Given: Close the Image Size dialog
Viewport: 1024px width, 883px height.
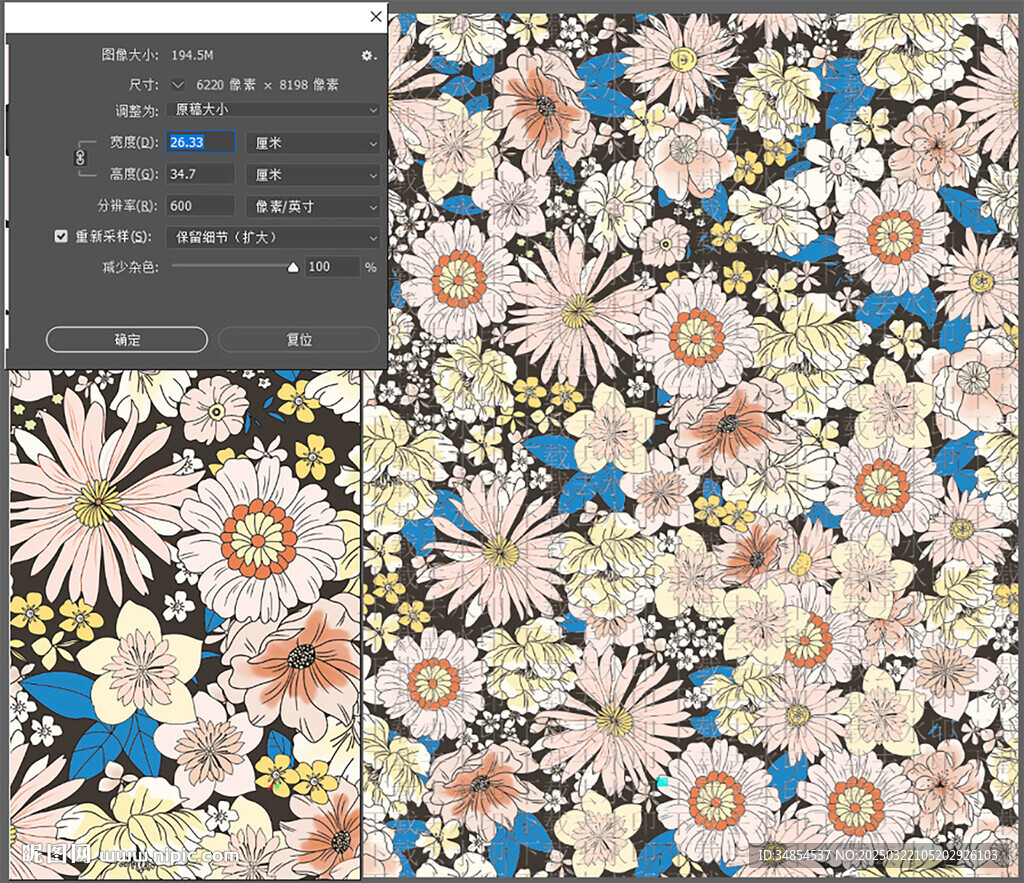Looking at the screenshot, I should [376, 17].
